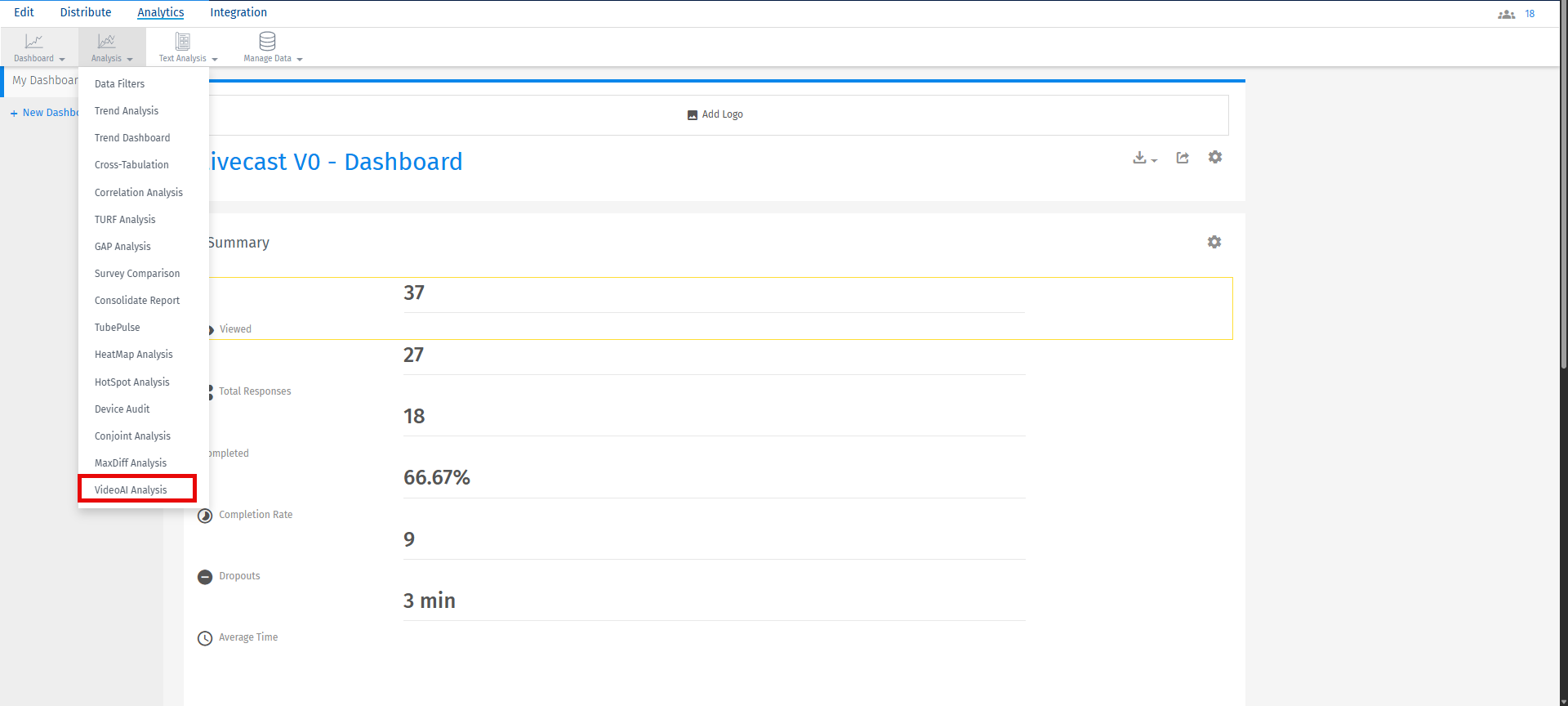The height and width of the screenshot is (706, 1568).
Task: Click the Summary heading
Action: pyautogui.click(x=238, y=243)
